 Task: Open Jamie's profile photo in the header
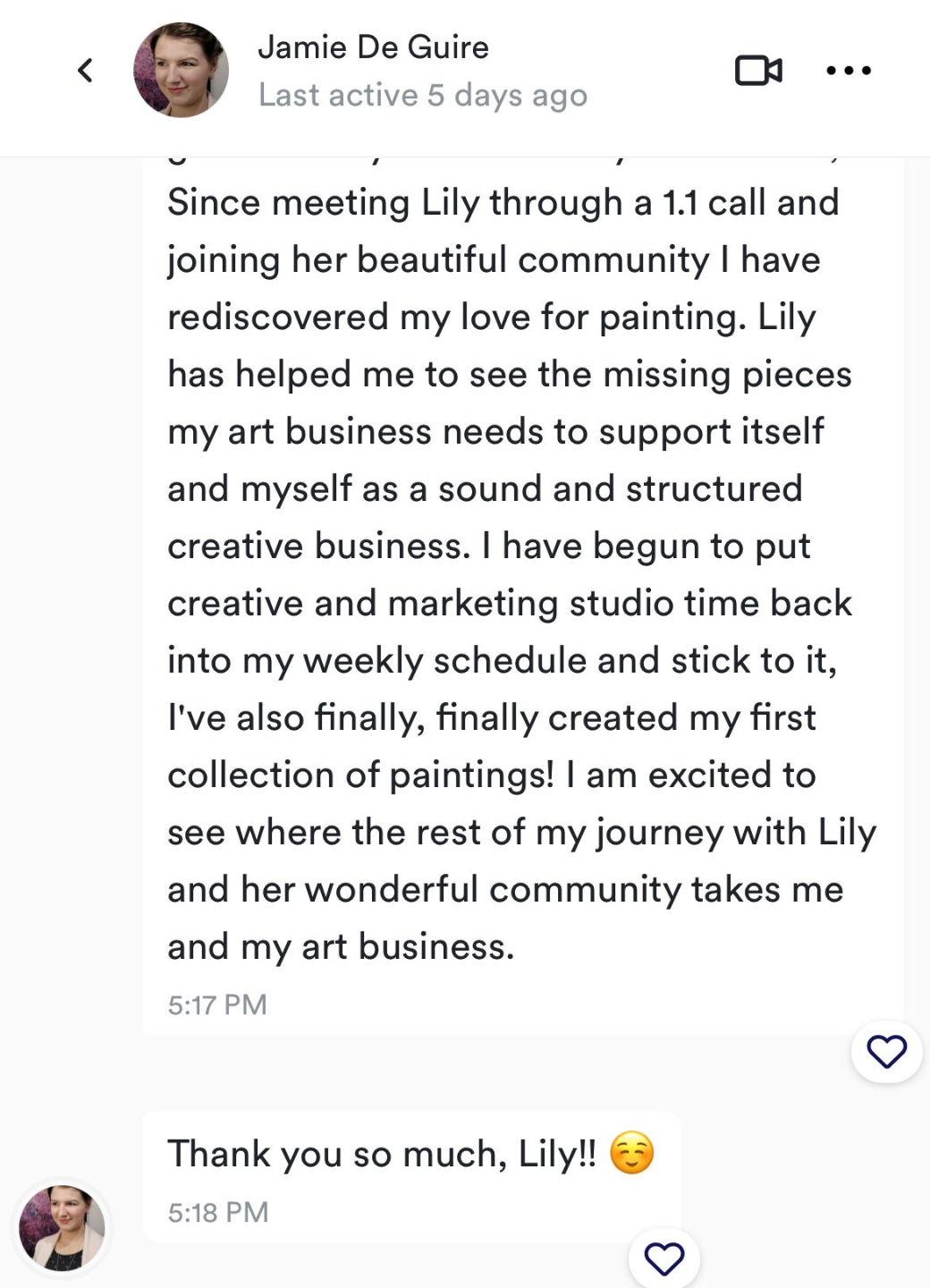(182, 70)
